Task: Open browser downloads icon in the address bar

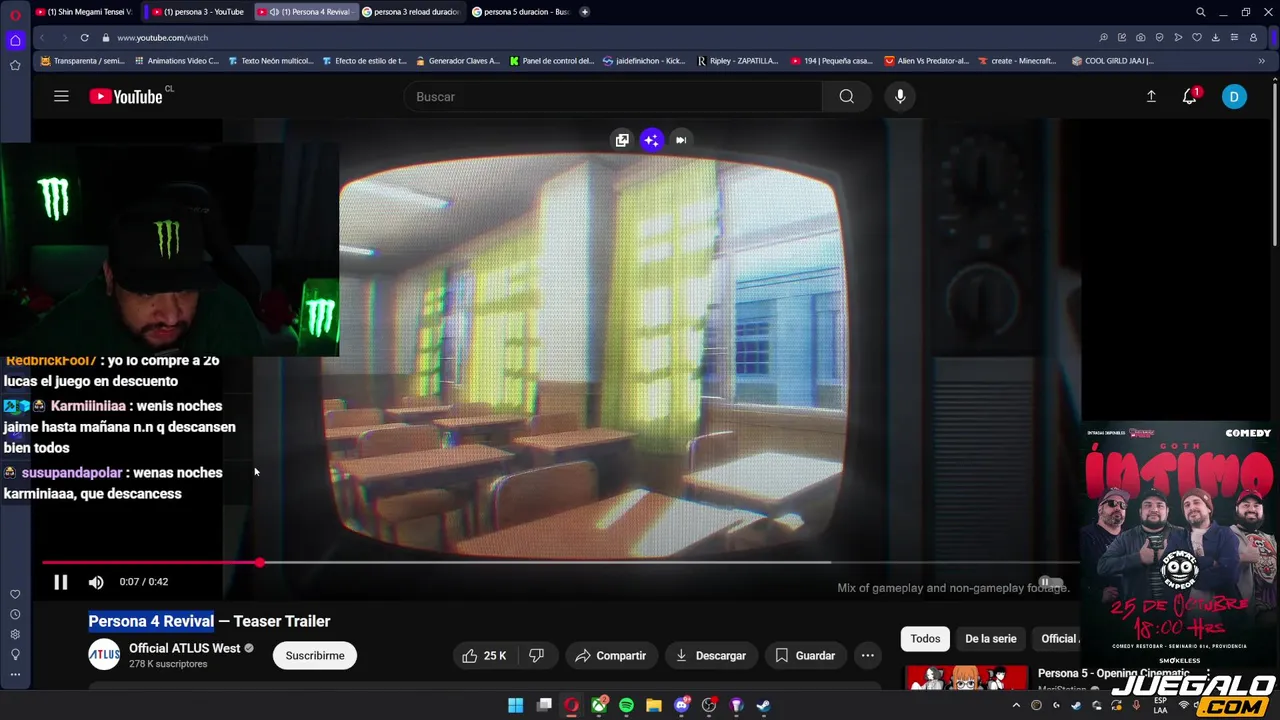Action: [1215, 37]
